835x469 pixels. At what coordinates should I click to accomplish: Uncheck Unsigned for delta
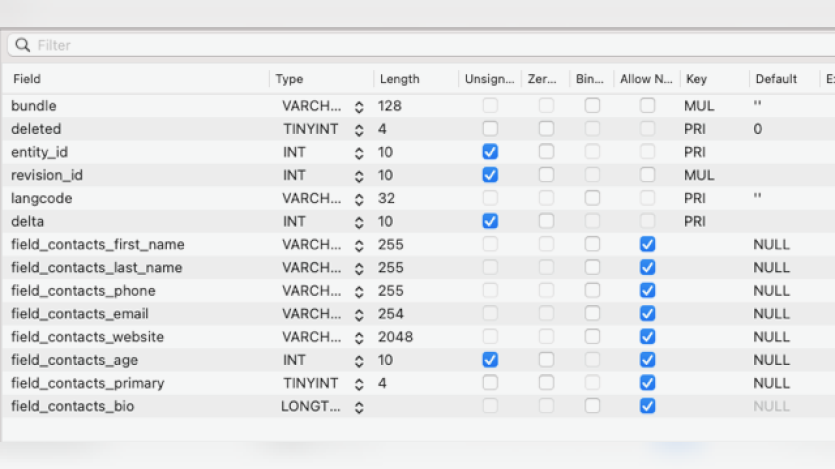coord(490,221)
